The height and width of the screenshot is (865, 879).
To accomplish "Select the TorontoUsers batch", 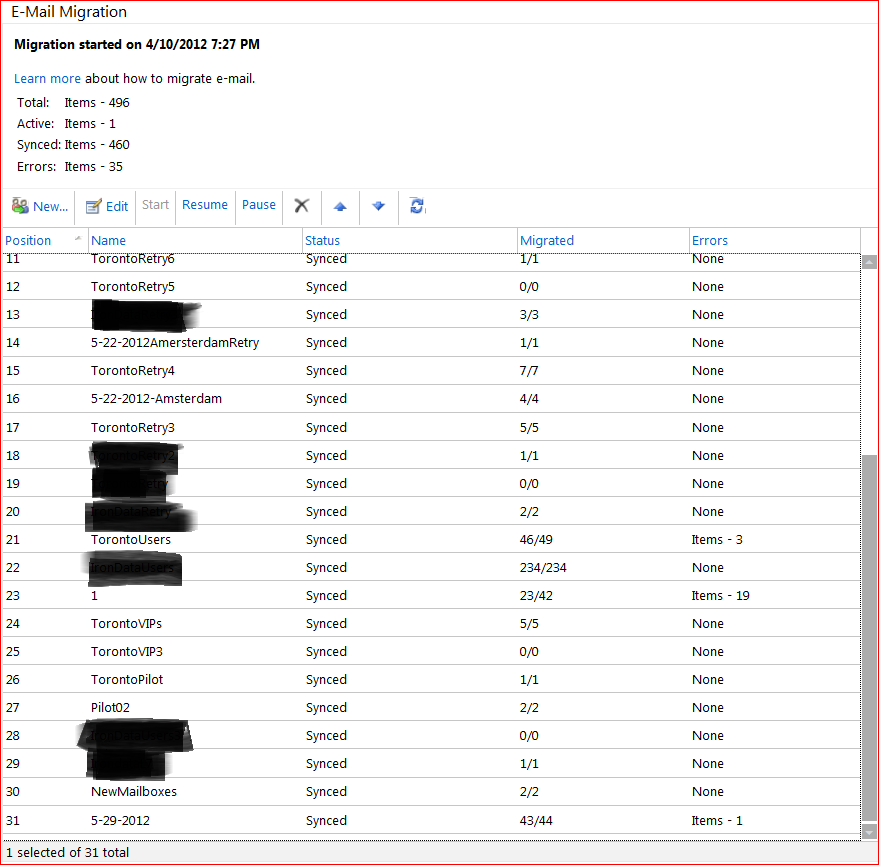I will coord(131,540).
